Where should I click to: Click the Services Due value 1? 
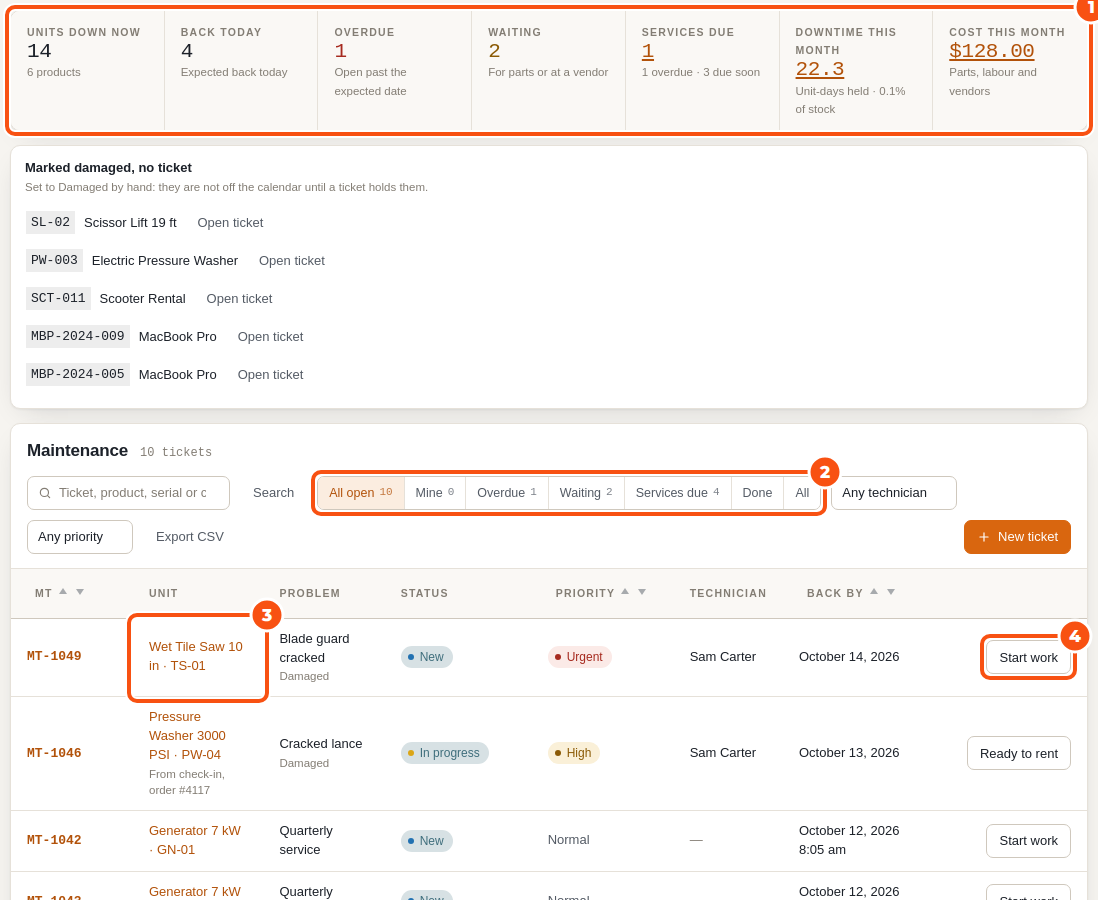pyautogui.click(x=648, y=51)
